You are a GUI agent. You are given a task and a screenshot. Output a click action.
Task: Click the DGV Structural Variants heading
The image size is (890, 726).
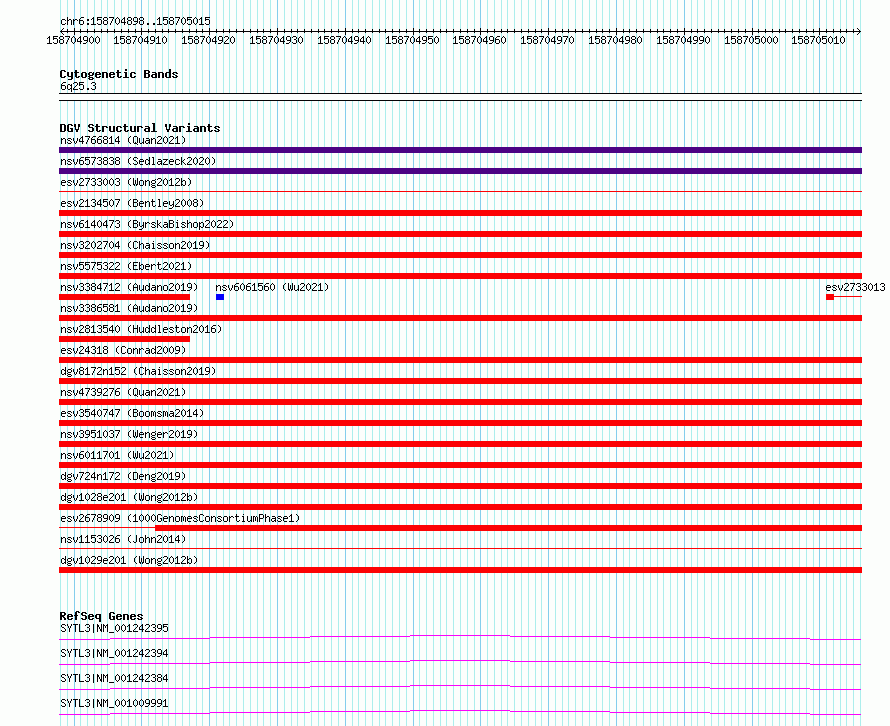[x=140, y=128]
